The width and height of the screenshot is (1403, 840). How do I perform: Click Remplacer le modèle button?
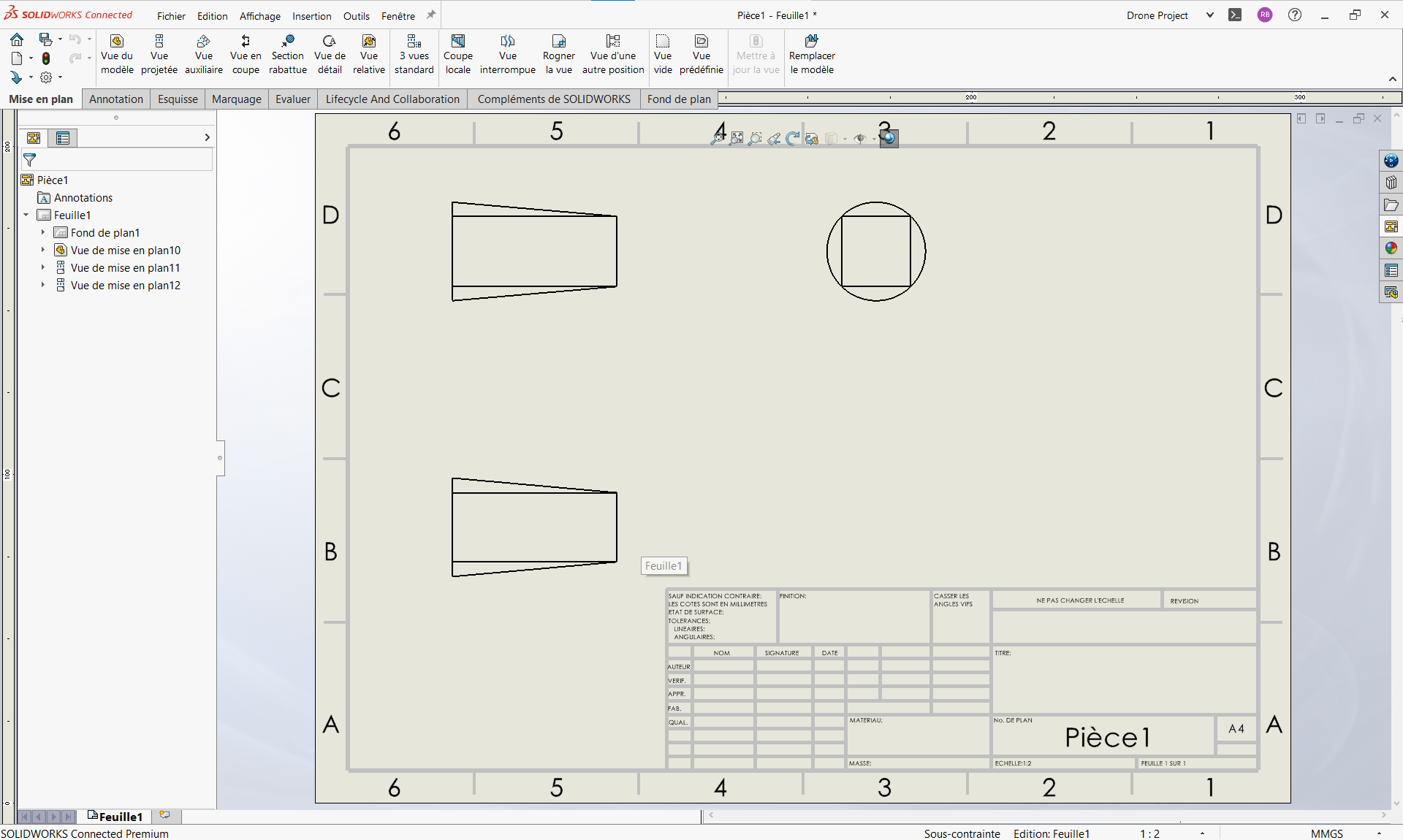(812, 55)
